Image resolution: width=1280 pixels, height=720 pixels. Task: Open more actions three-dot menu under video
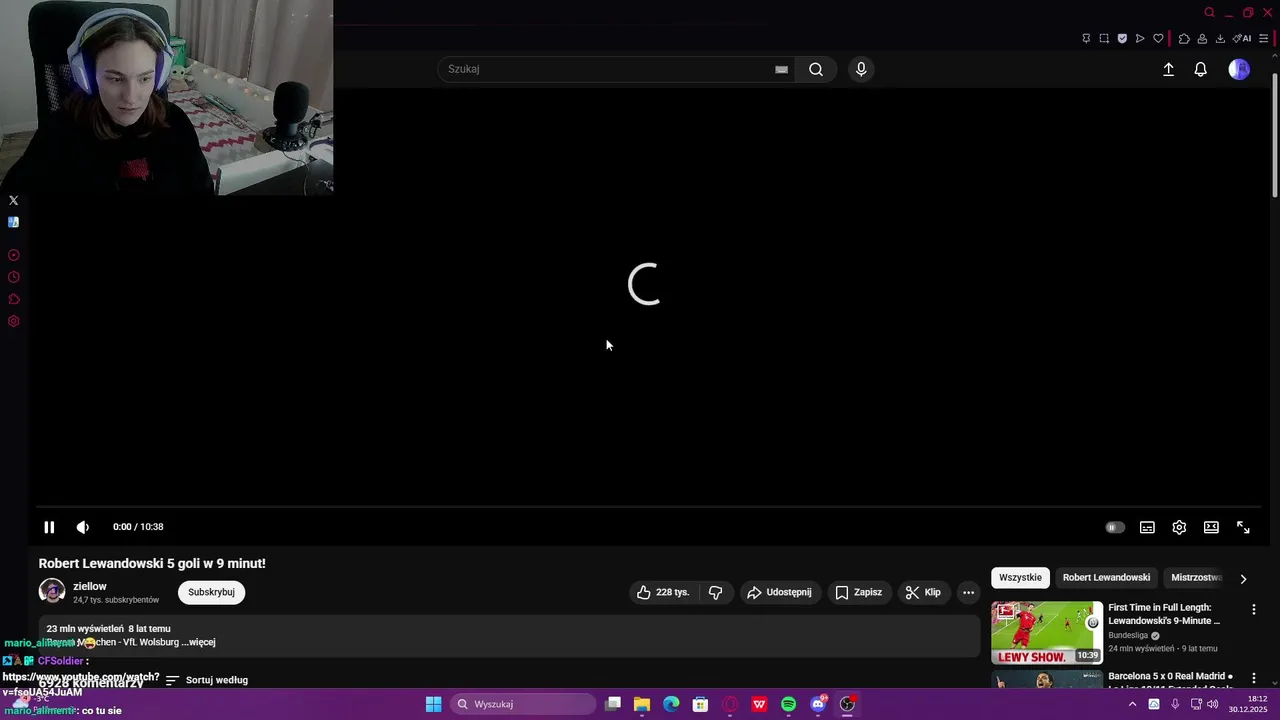968,592
